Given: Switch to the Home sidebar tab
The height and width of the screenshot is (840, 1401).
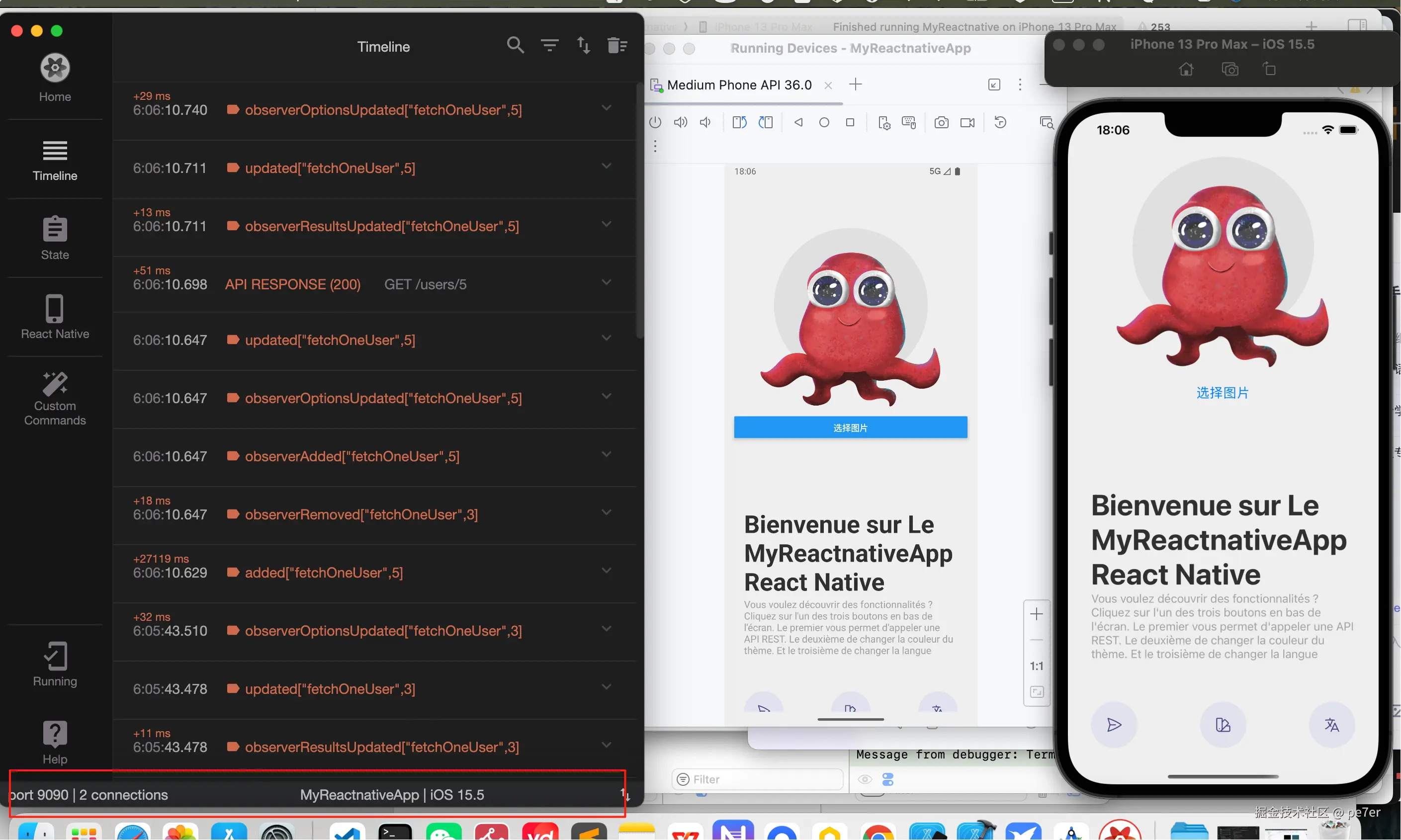Looking at the screenshot, I should pyautogui.click(x=55, y=78).
